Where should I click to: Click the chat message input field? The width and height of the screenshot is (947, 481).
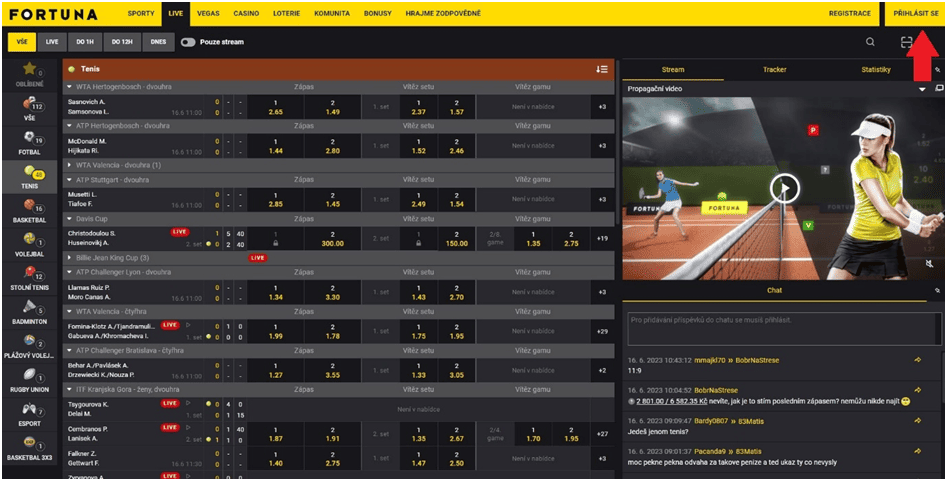783,328
